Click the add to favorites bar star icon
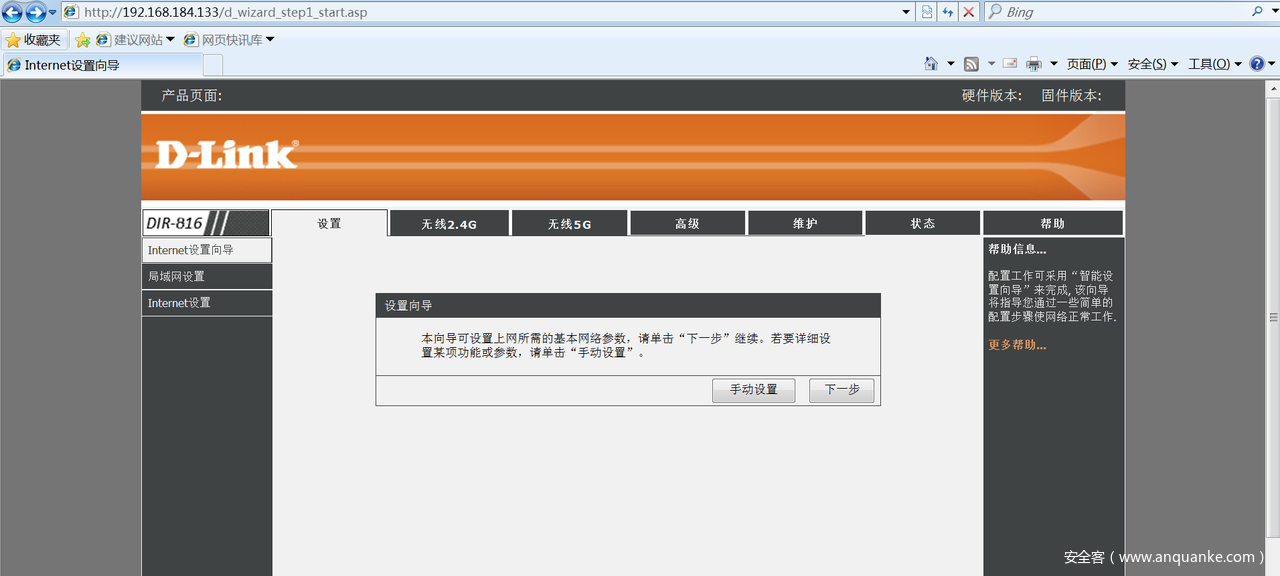The height and width of the screenshot is (576, 1280). coord(83,40)
